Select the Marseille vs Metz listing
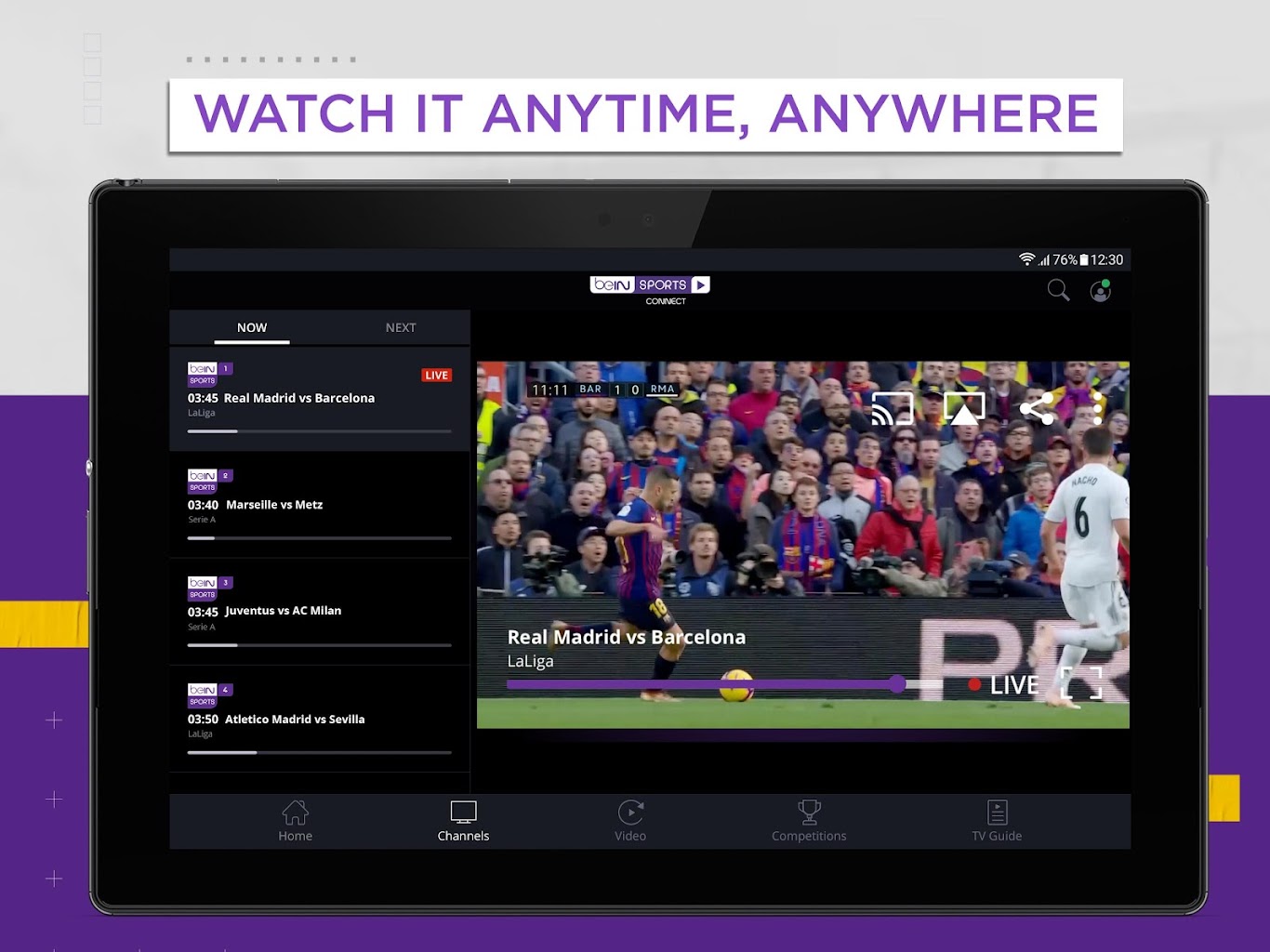The width and height of the screenshot is (1270, 952). [x=319, y=505]
